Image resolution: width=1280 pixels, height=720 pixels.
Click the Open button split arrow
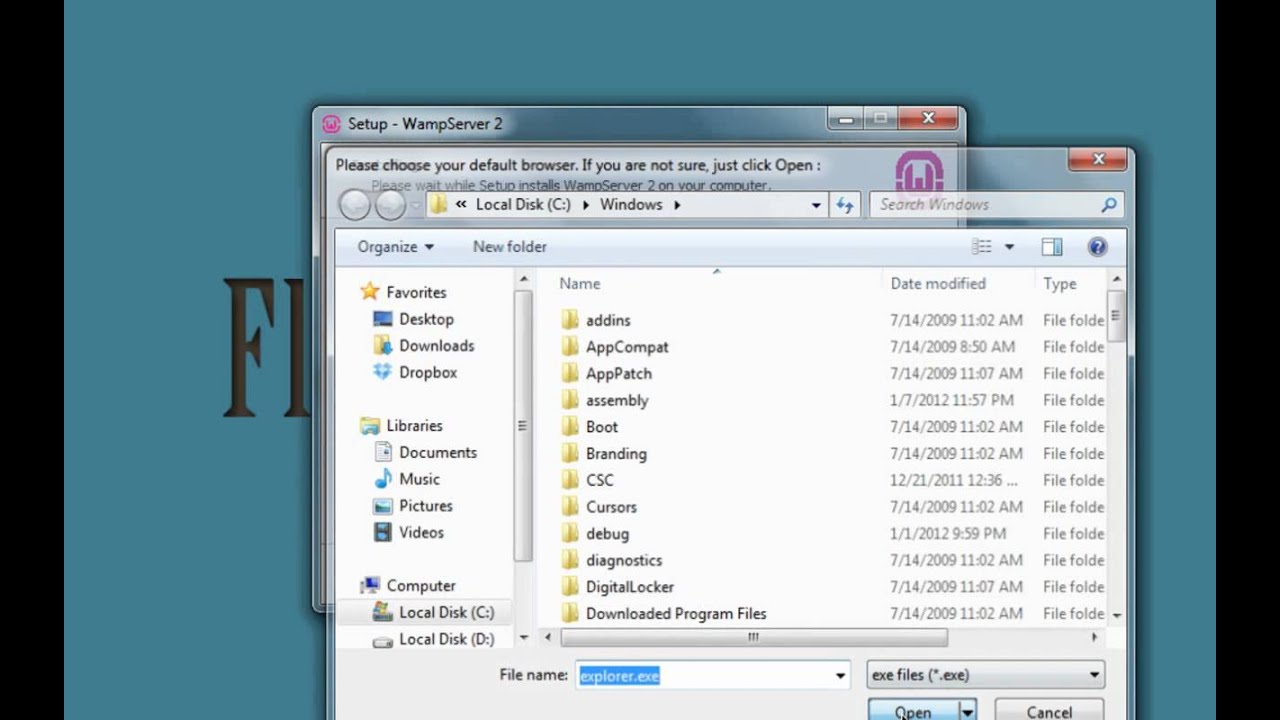(x=967, y=712)
